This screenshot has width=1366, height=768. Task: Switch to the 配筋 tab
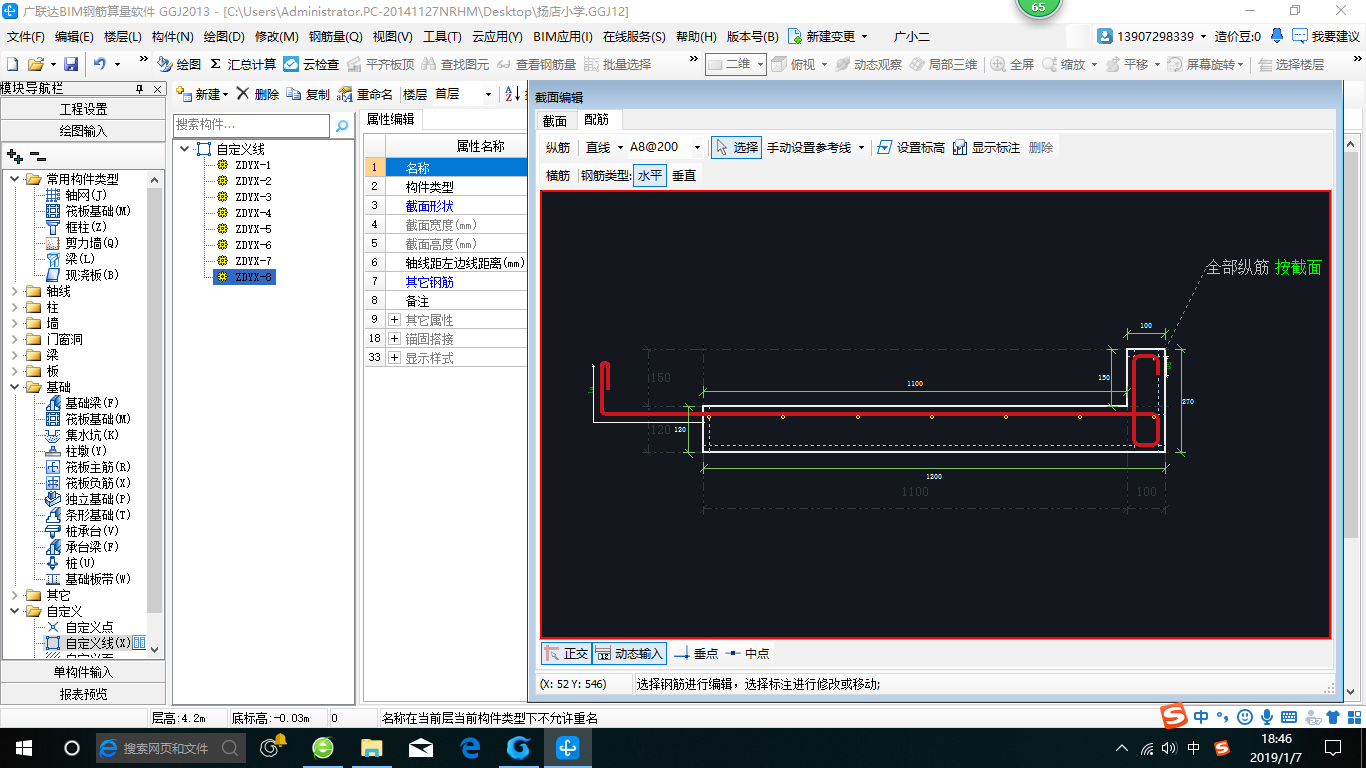point(596,119)
